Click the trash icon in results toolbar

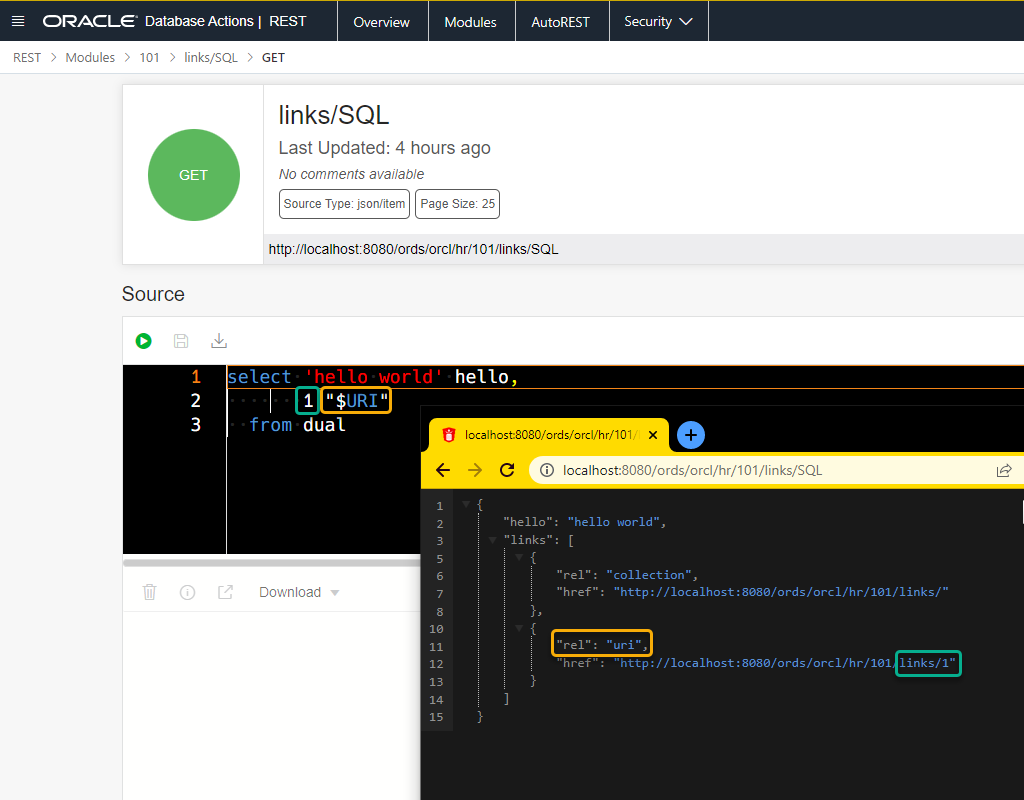coord(150,592)
